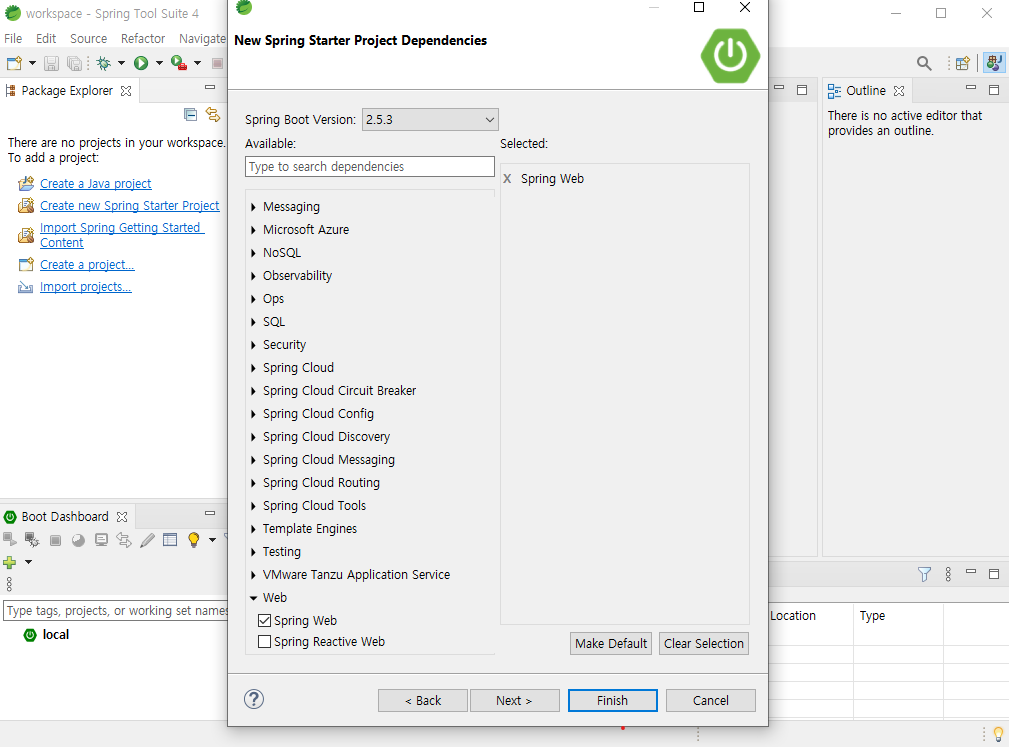Click the Cancel button

710,701
